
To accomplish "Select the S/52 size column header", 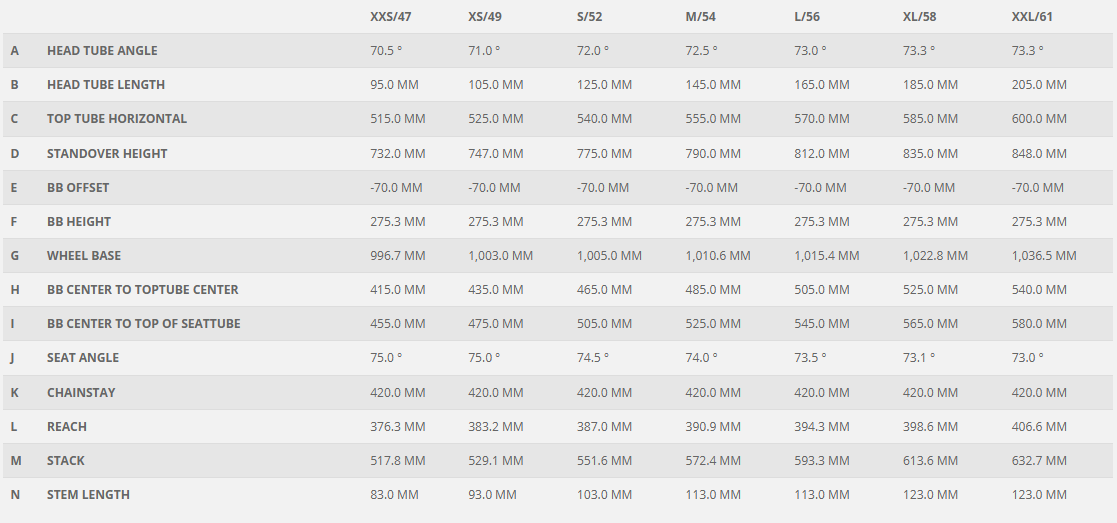I will (x=591, y=17).
